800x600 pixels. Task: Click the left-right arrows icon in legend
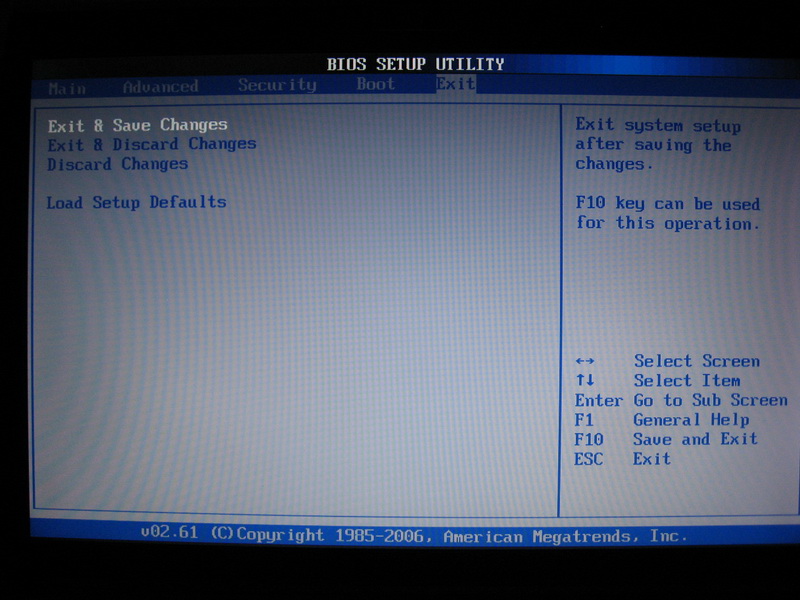(585, 361)
